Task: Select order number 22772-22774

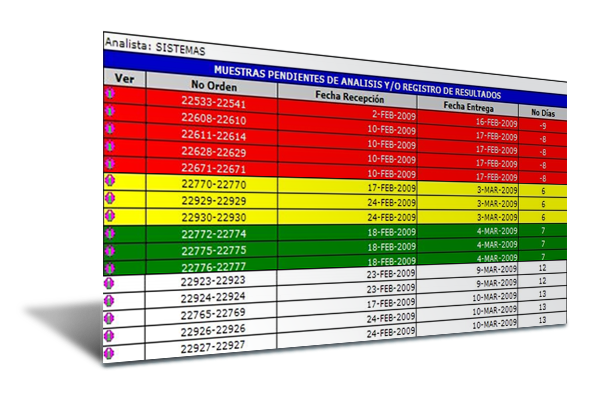Action: pos(214,233)
